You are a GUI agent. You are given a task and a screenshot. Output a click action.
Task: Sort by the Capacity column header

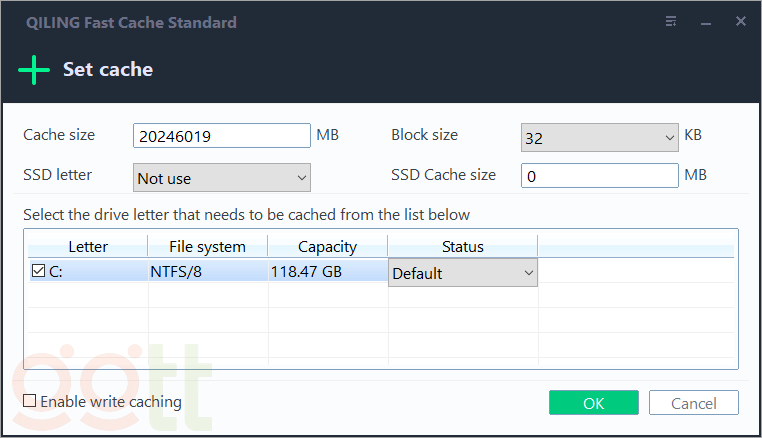327,246
